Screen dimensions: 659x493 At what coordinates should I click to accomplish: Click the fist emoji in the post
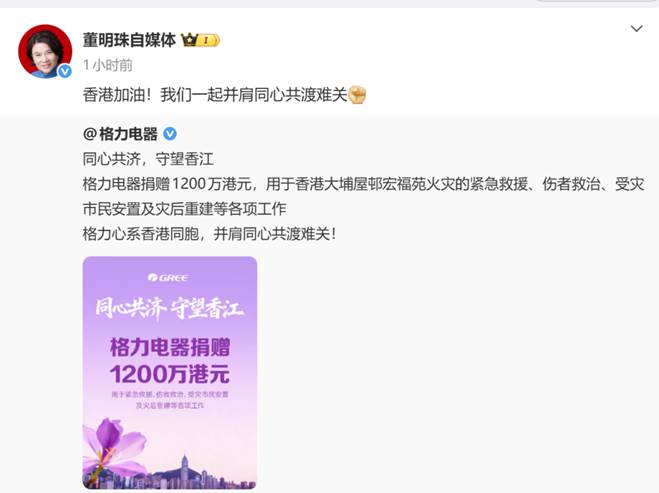click(x=357, y=95)
